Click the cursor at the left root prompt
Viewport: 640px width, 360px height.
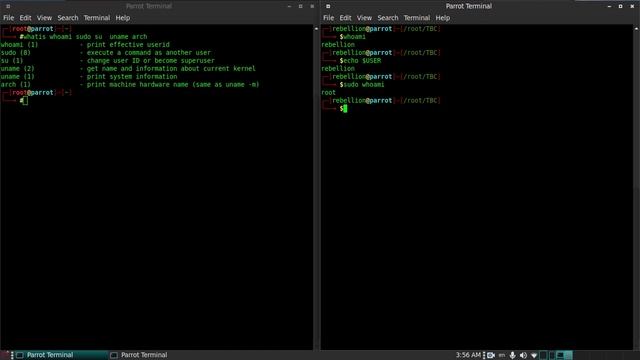click(x=26, y=100)
